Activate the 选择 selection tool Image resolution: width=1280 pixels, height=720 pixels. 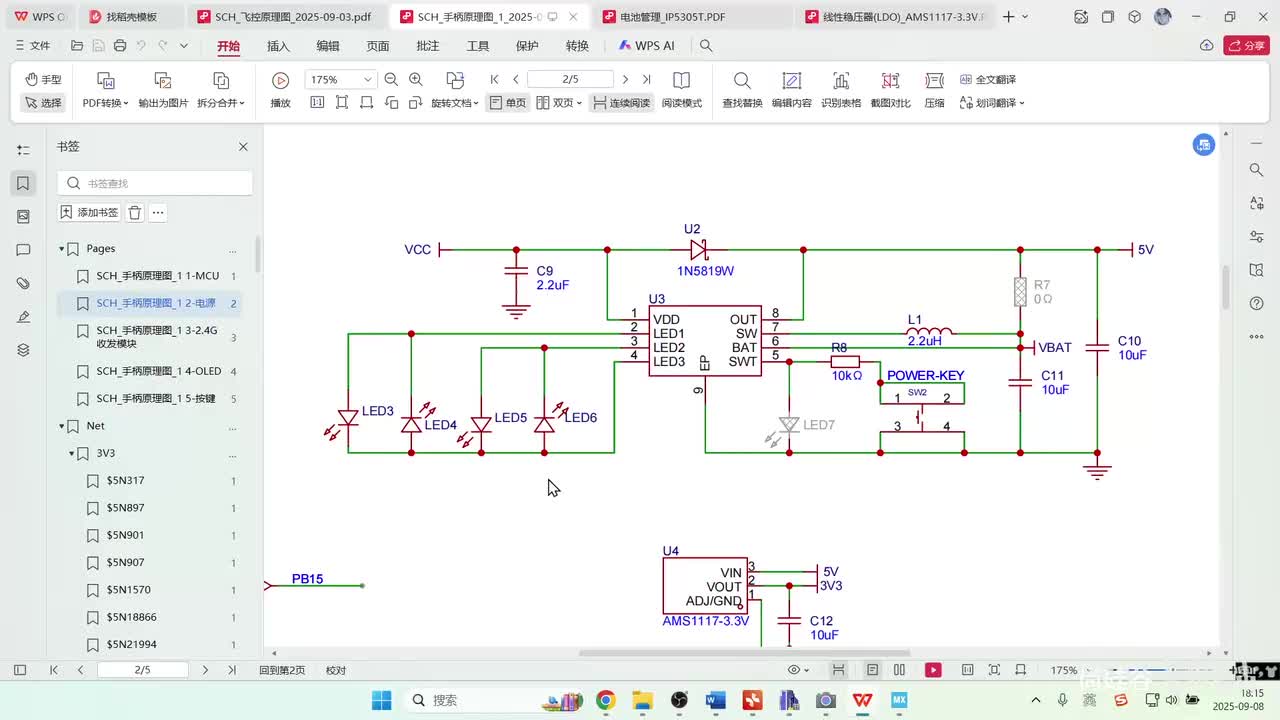click(43, 103)
